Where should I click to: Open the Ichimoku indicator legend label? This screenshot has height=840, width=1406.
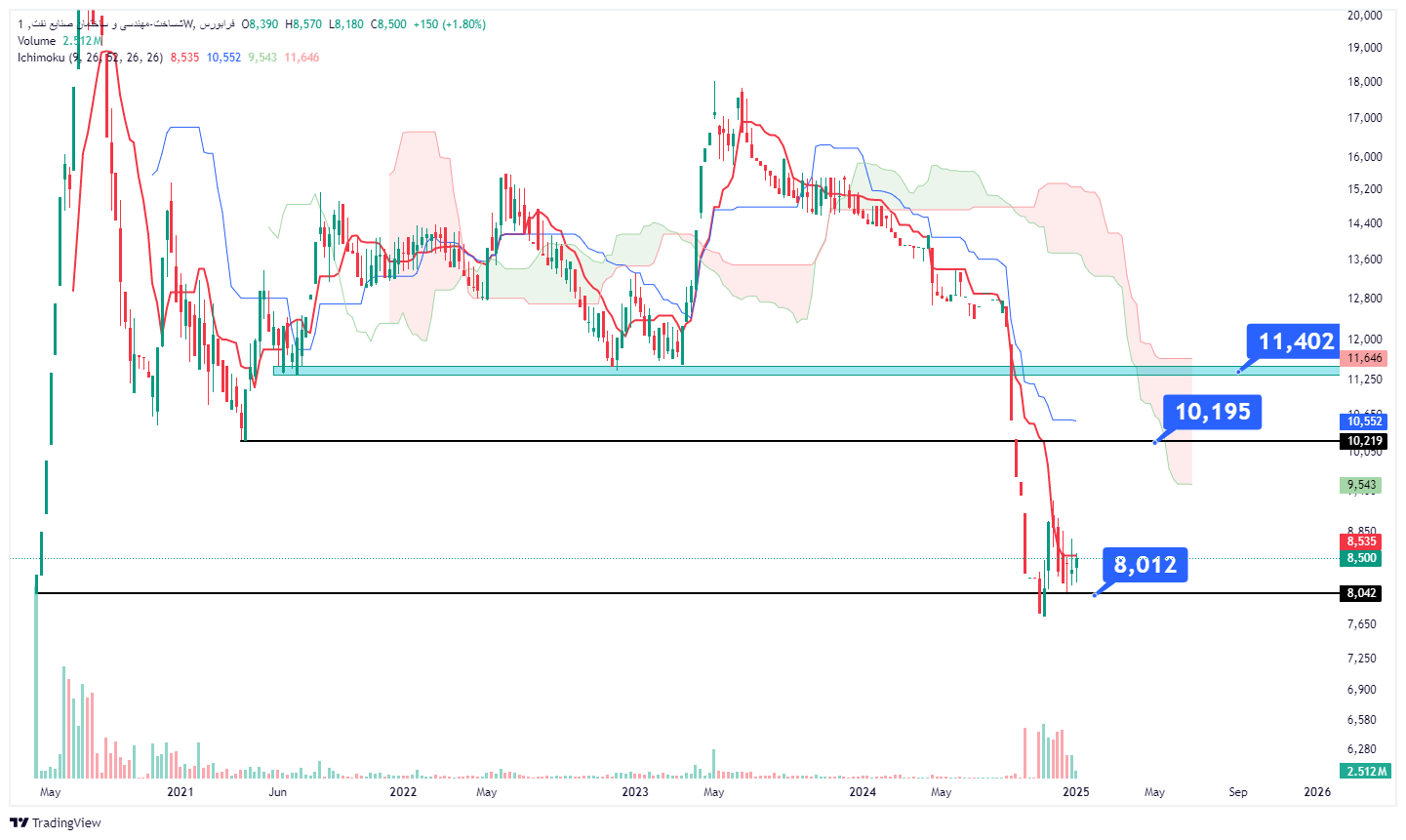click(90, 58)
